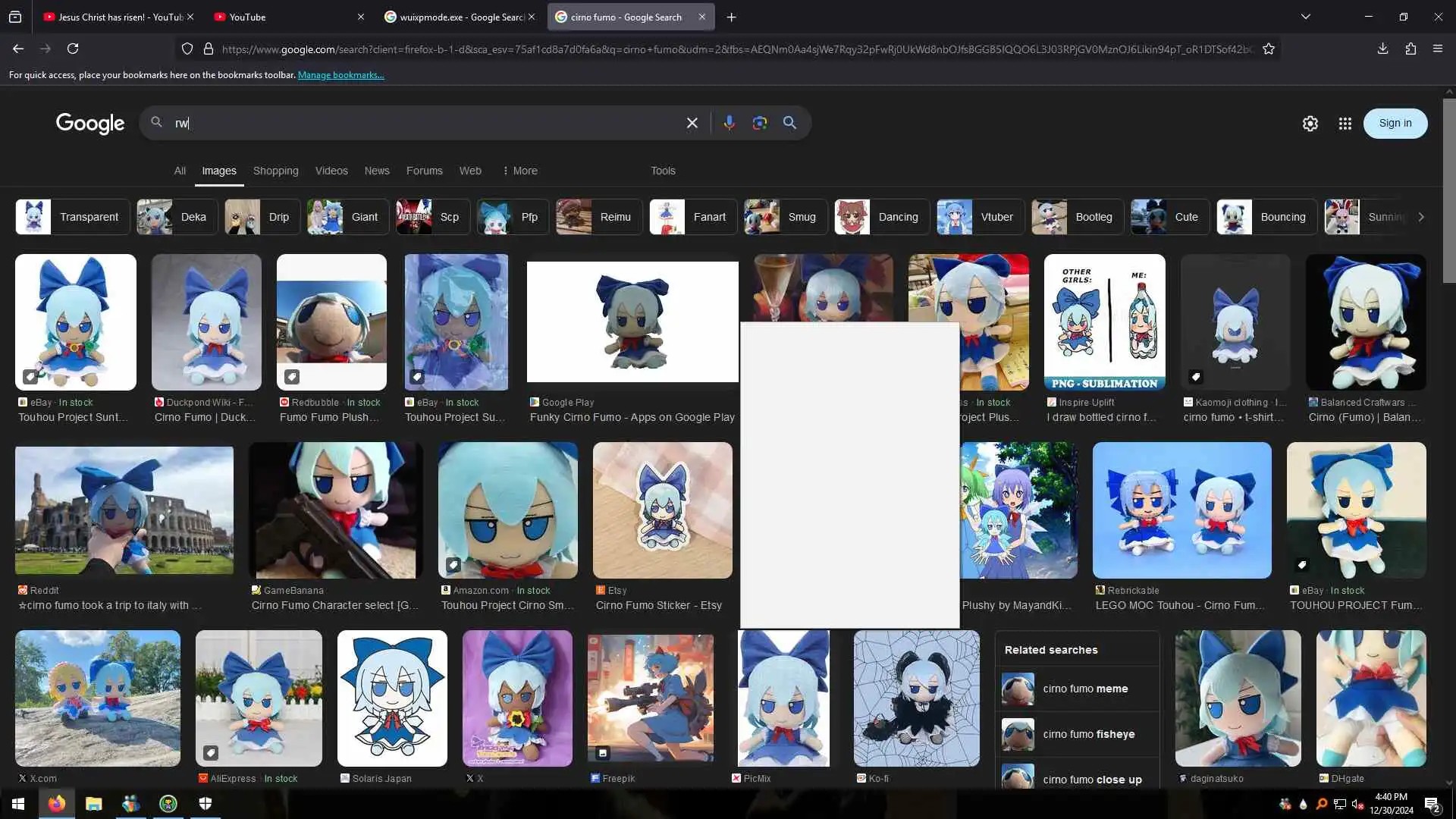The height and width of the screenshot is (819, 1456).
Task: Bookmark this page with star icon
Action: 1269,49
